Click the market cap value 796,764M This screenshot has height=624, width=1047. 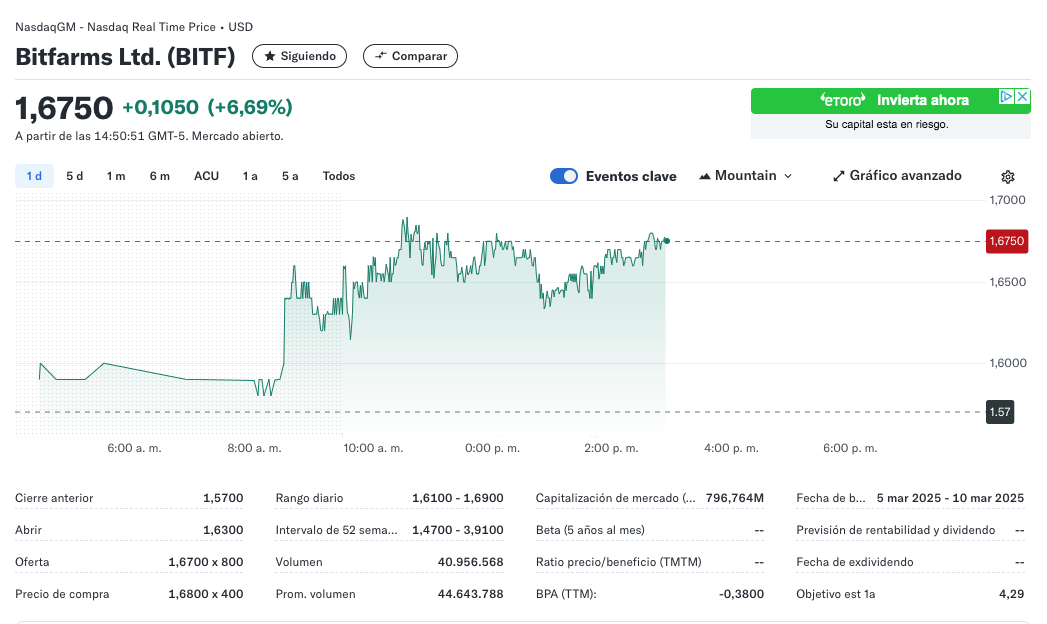pos(735,498)
